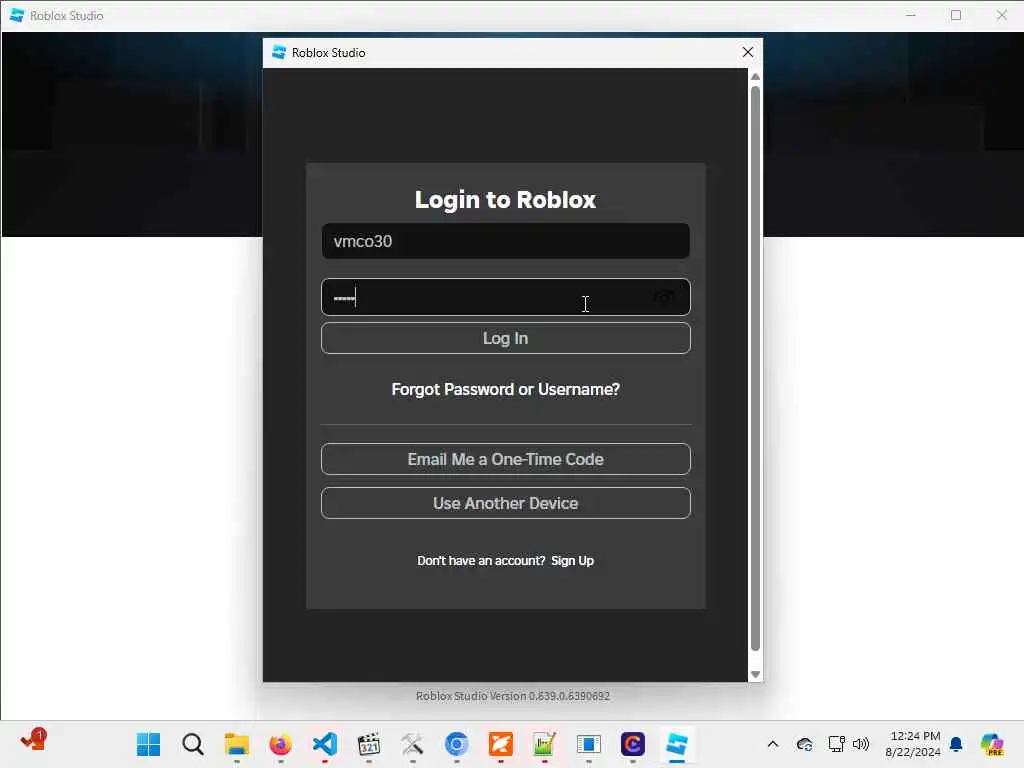Open the red checkmark icon with badge
This screenshot has width=1024, height=768.
[33, 740]
